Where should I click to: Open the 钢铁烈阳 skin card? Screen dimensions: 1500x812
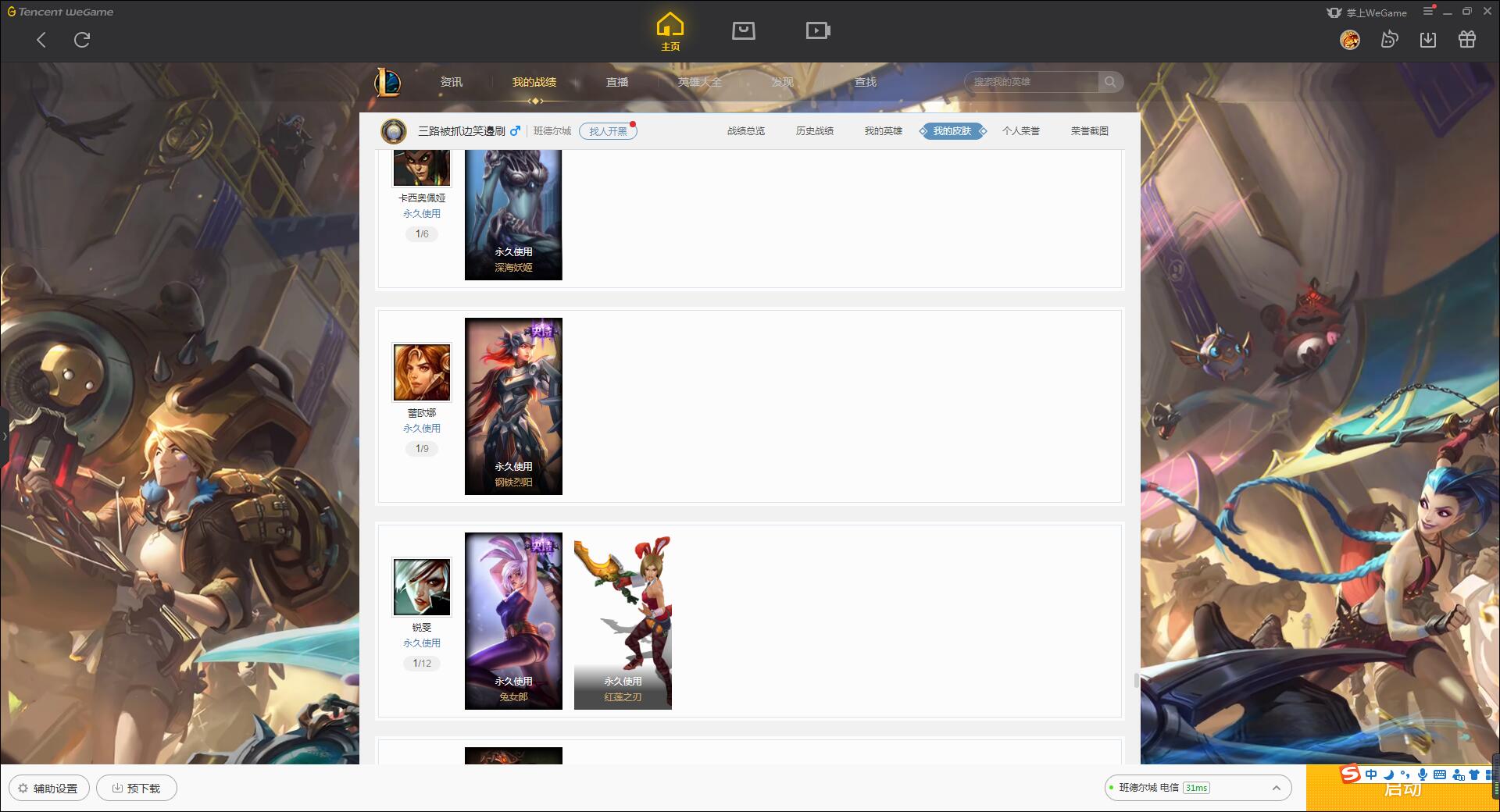[x=513, y=406]
